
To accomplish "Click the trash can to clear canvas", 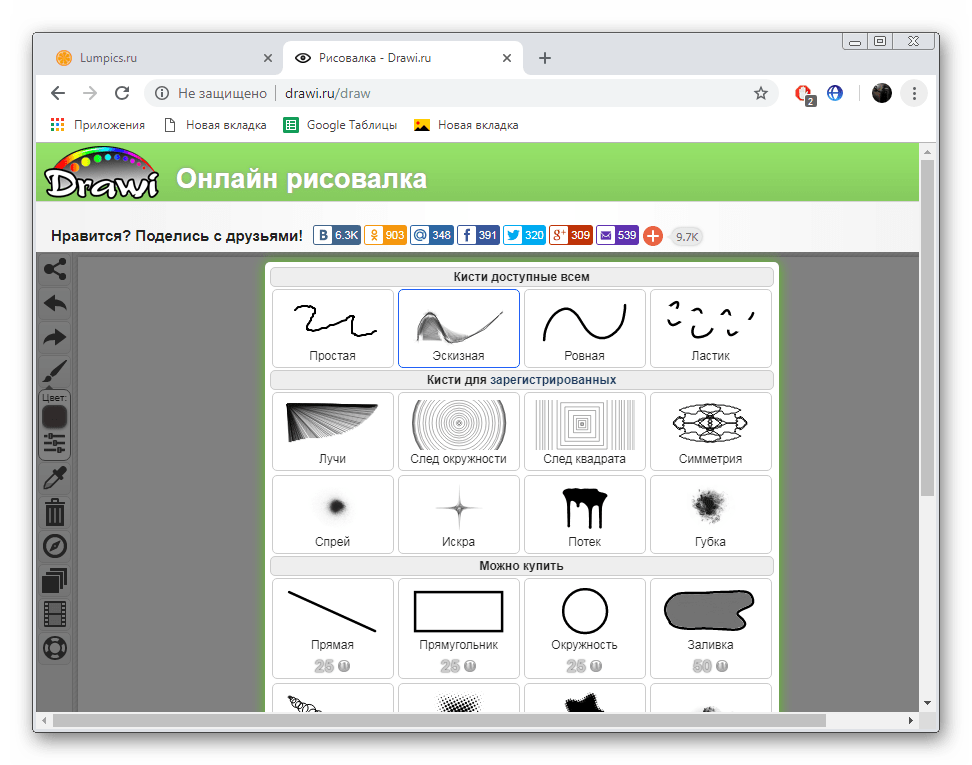I will point(55,513).
